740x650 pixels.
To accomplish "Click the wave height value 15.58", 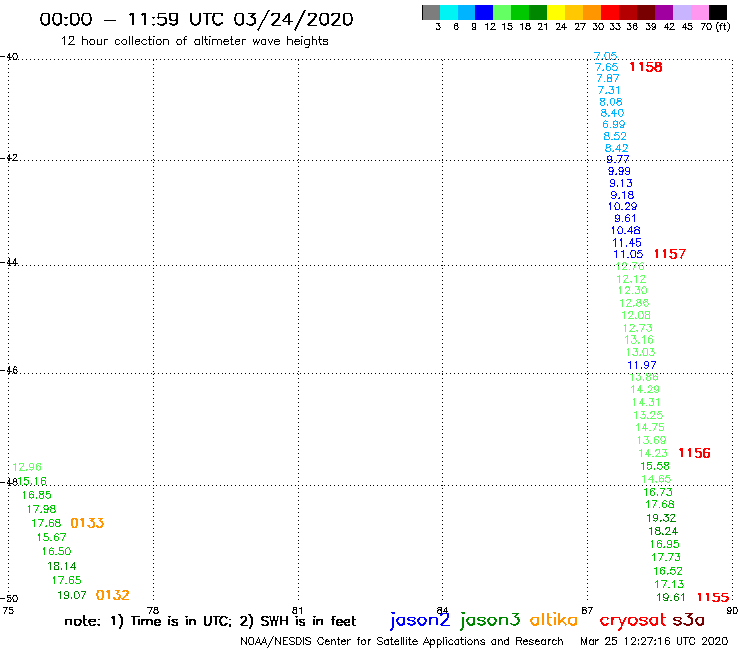I will [x=655, y=466].
